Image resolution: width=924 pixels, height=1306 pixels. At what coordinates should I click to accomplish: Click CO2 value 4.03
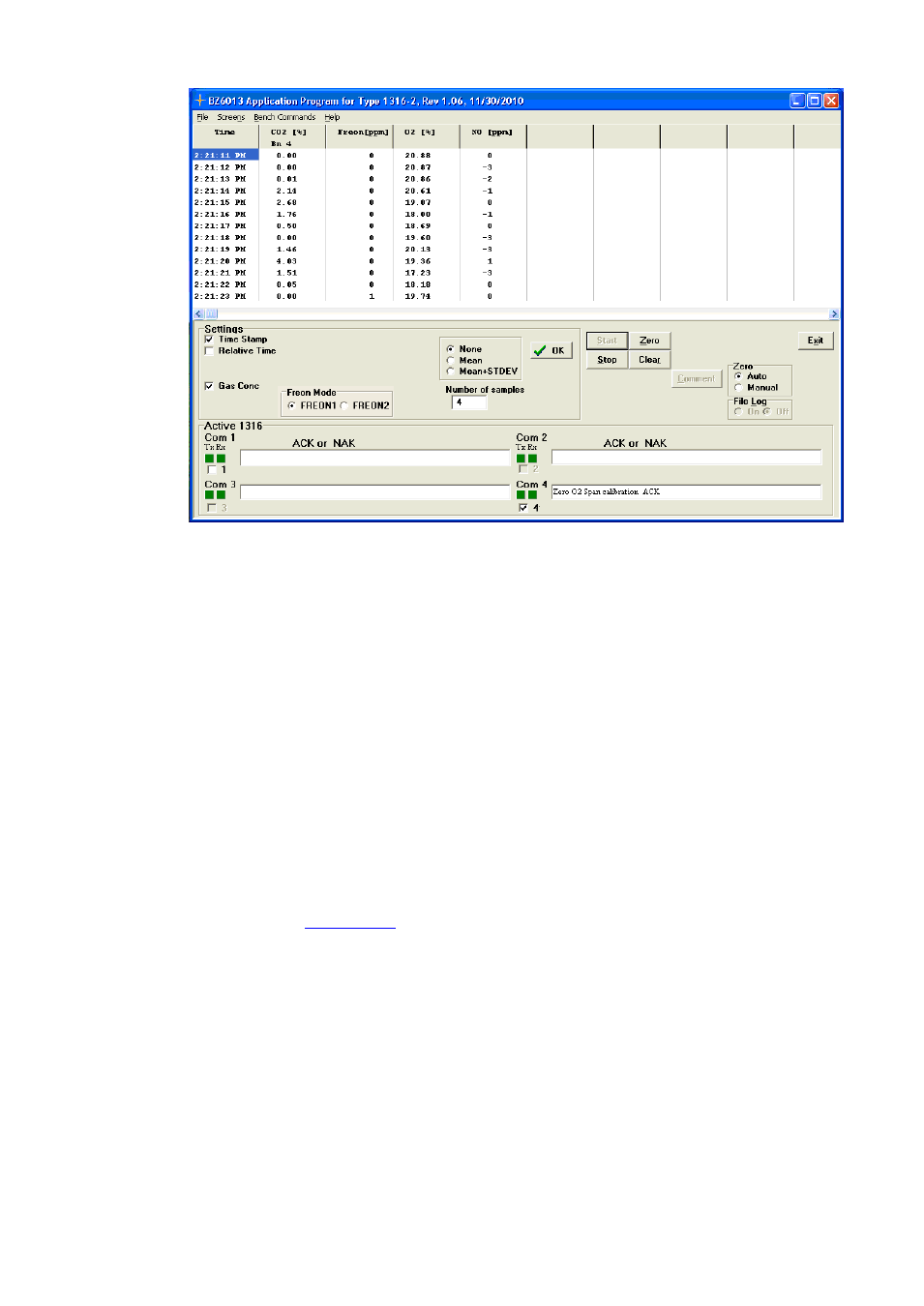[x=287, y=262]
